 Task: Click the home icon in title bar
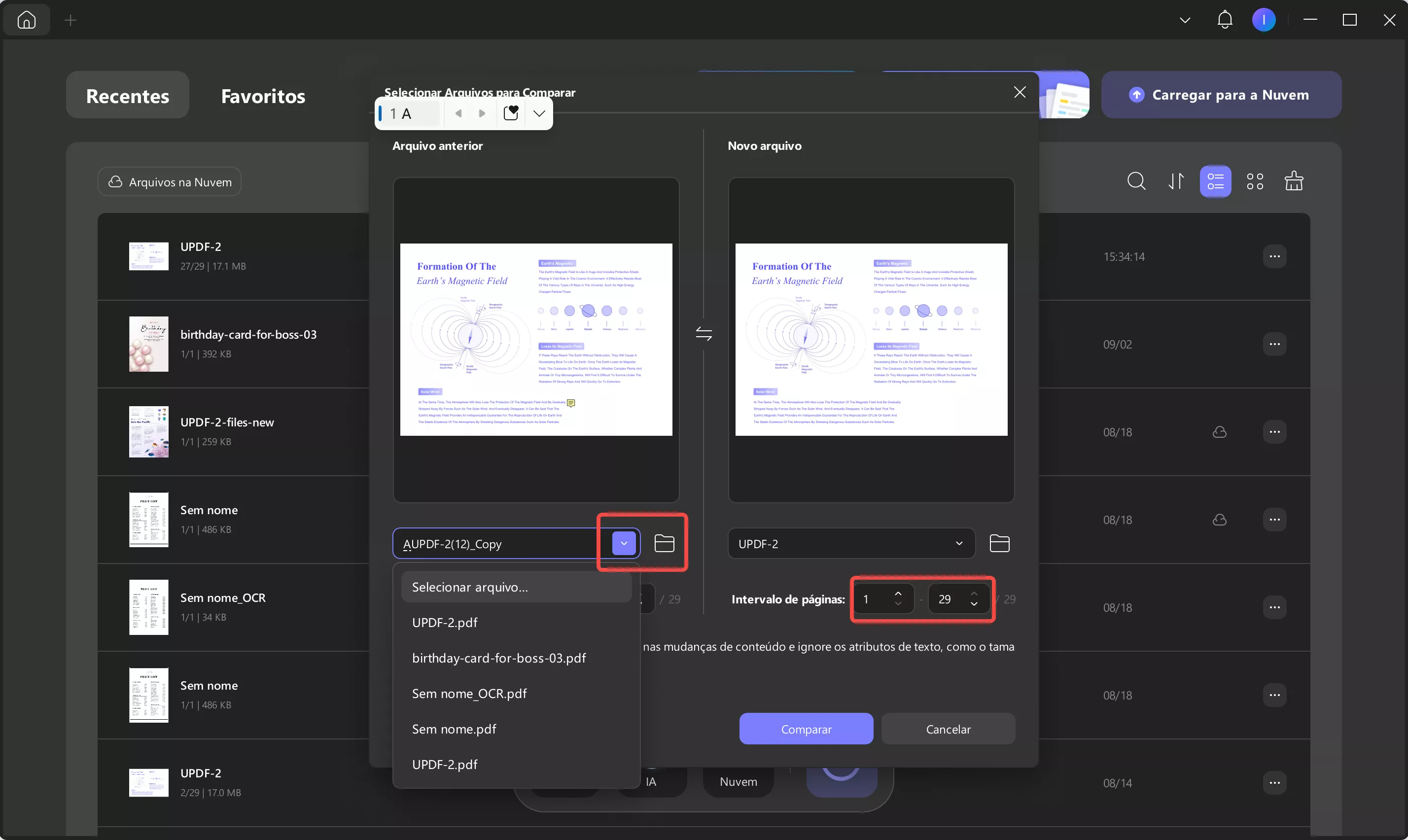pyautogui.click(x=26, y=20)
